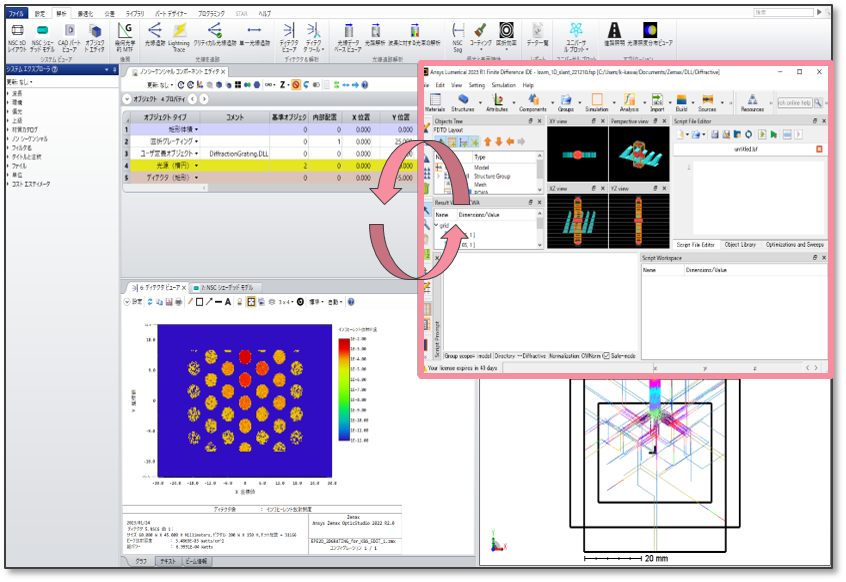The height and width of the screenshot is (582, 846).
Task: Close untitled.lsf script with red X
Action: click(x=819, y=149)
